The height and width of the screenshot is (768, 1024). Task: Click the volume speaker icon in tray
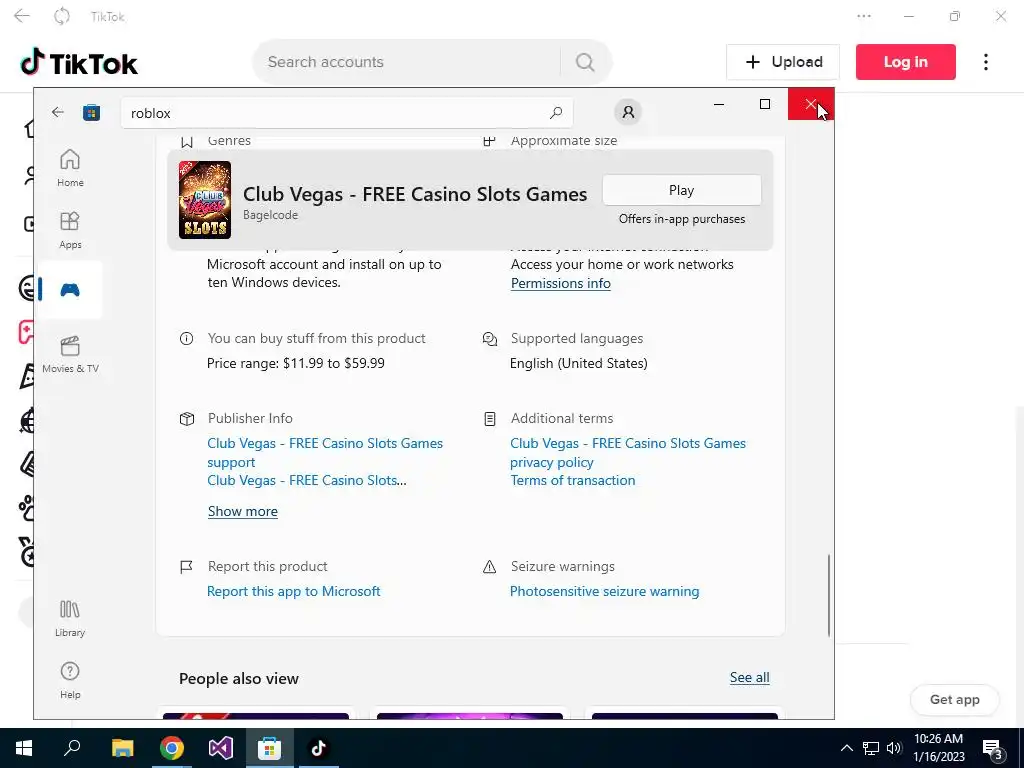pyautogui.click(x=894, y=748)
